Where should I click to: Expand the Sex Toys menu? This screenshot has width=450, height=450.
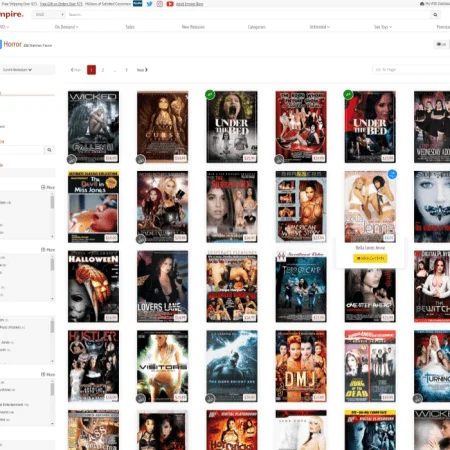pyautogui.click(x=383, y=27)
